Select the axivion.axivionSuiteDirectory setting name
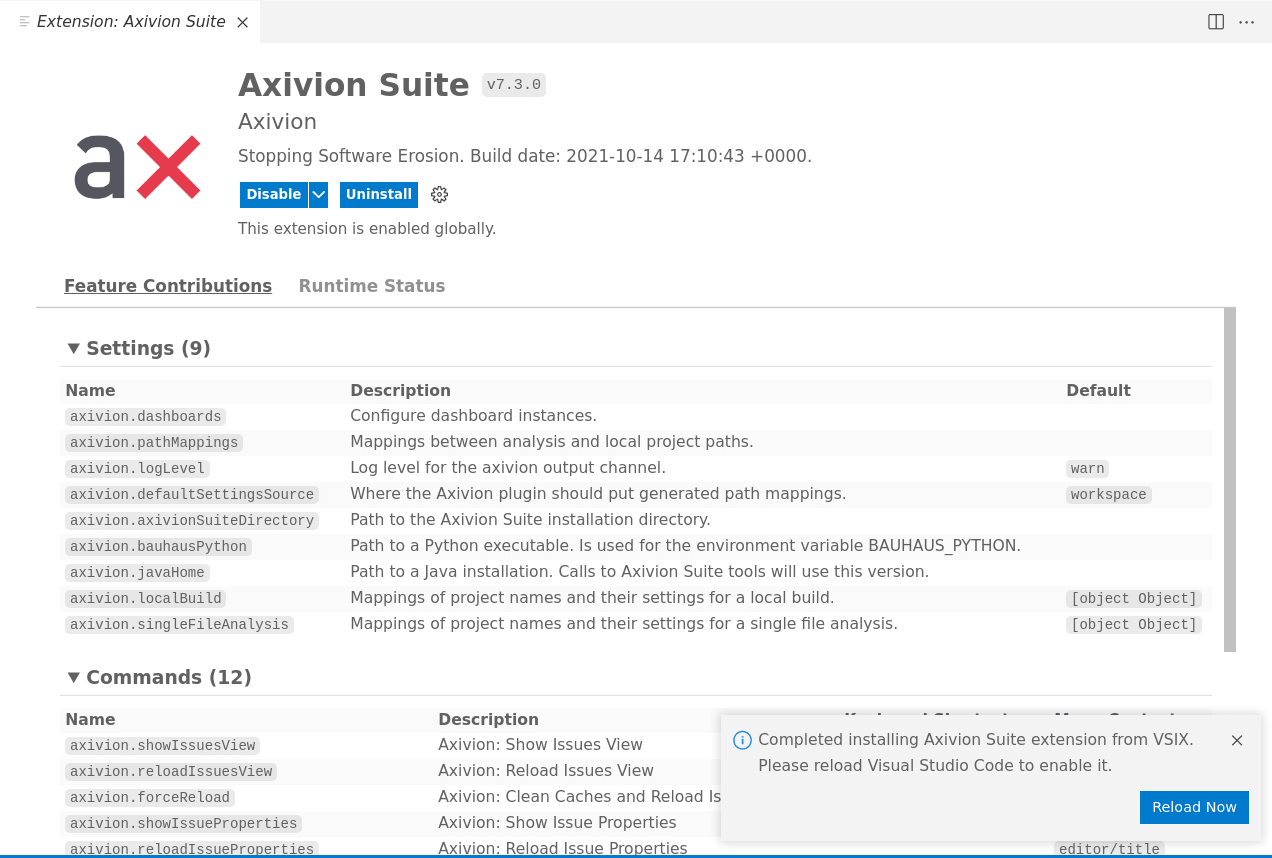Image resolution: width=1272 pixels, height=858 pixels. 192,520
